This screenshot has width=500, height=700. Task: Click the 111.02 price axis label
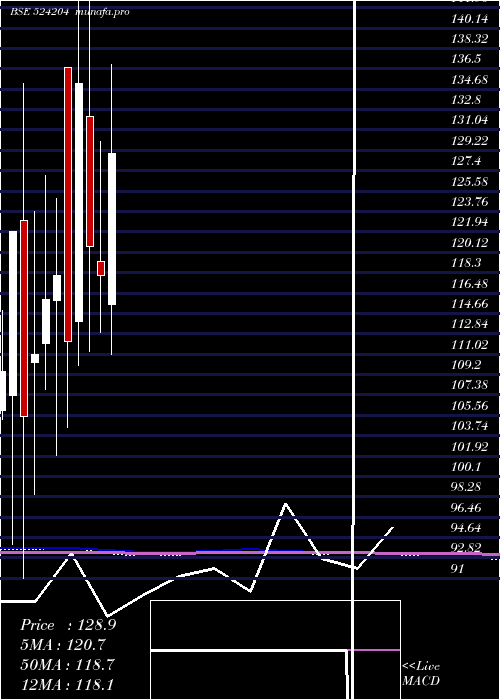(470, 344)
